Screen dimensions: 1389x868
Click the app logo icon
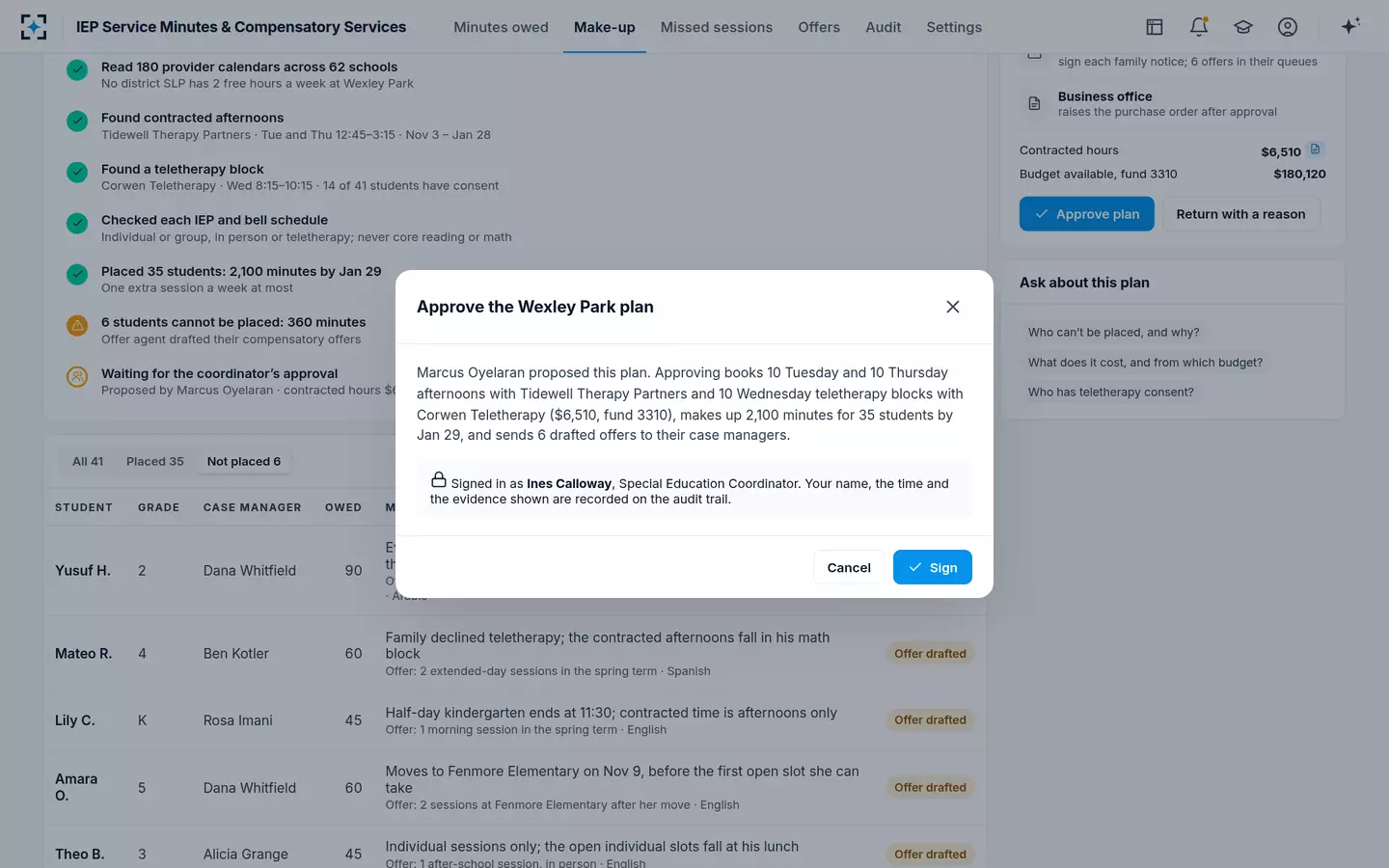pyautogui.click(x=34, y=27)
